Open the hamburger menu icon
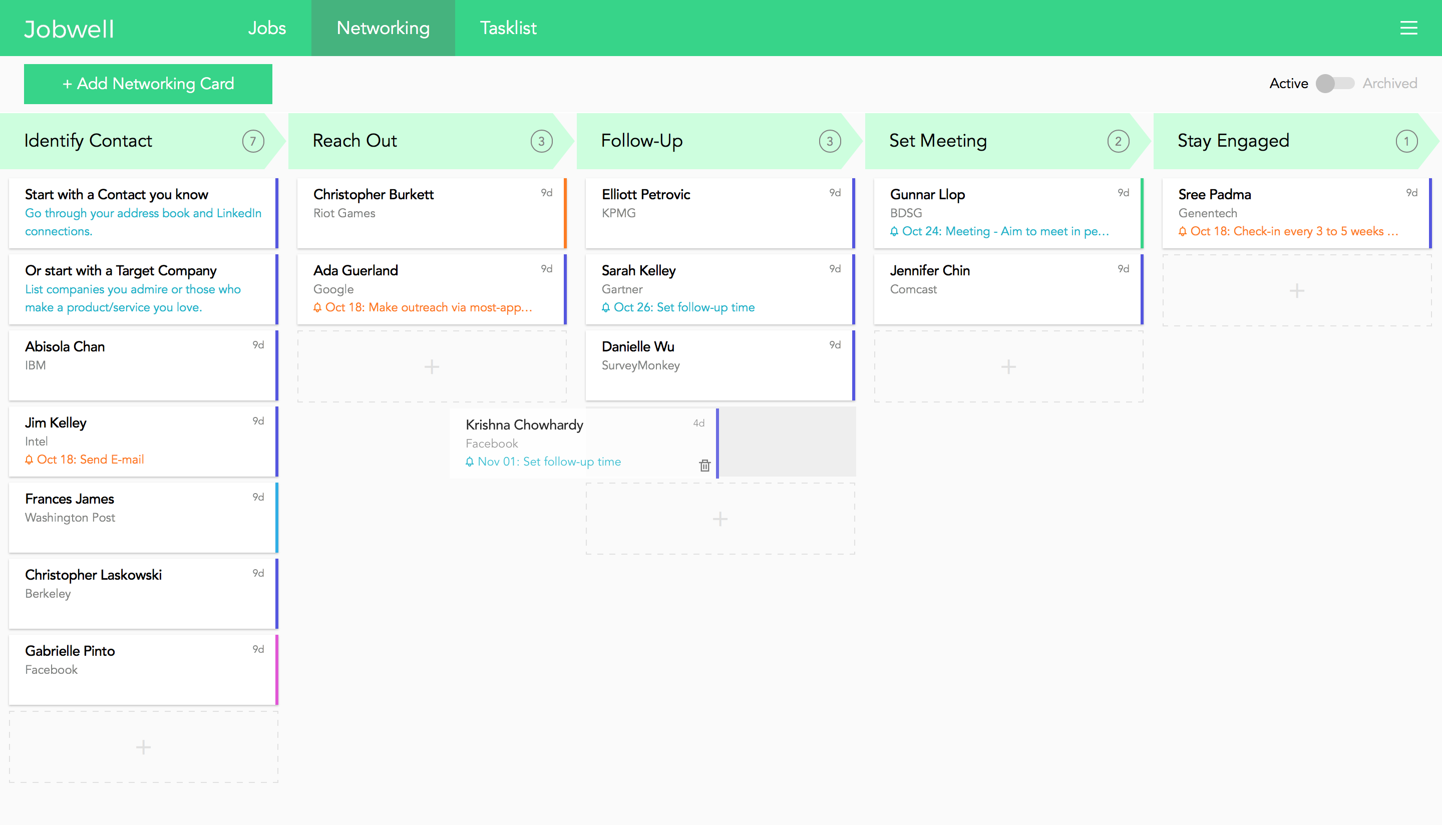This screenshot has width=1442, height=840. [x=1408, y=28]
